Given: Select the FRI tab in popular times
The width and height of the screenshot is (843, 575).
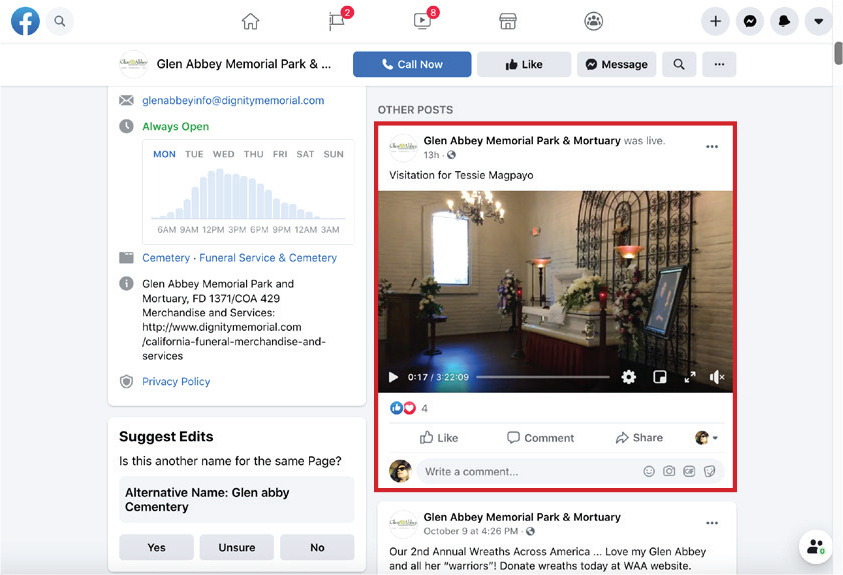Looking at the screenshot, I should pos(280,154).
